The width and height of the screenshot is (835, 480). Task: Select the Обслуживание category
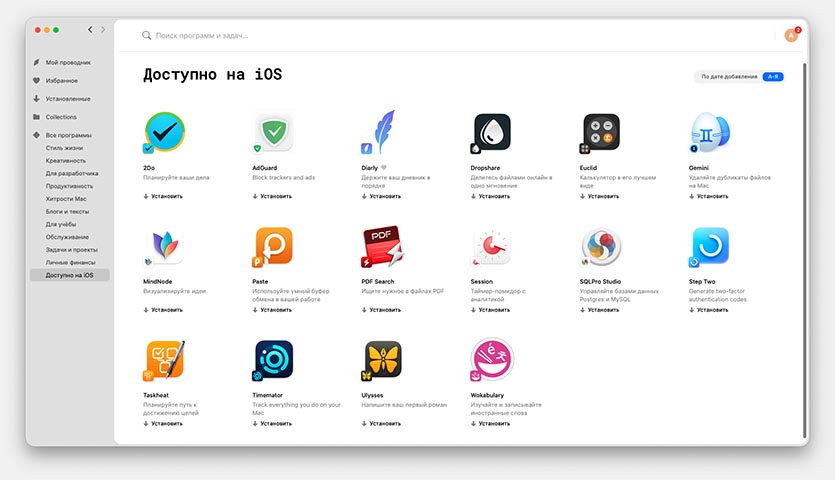tap(67, 237)
